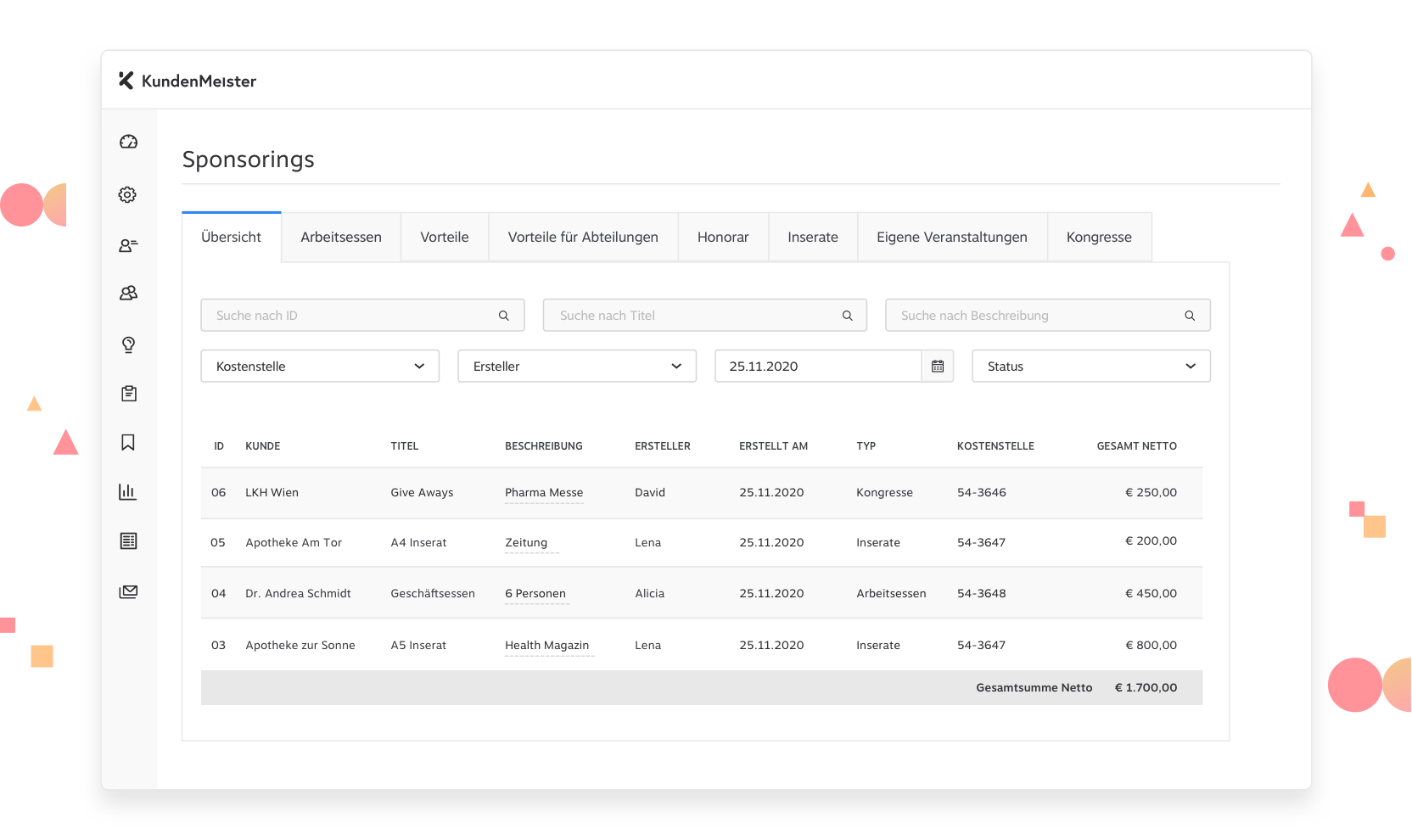Switch to the Honorar tab

tap(723, 237)
